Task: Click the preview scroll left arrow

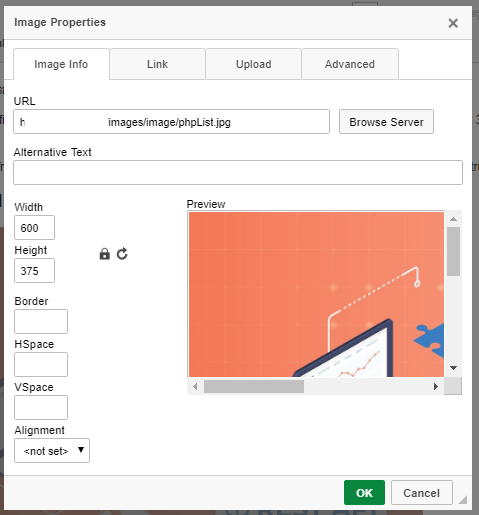Action: click(195, 386)
